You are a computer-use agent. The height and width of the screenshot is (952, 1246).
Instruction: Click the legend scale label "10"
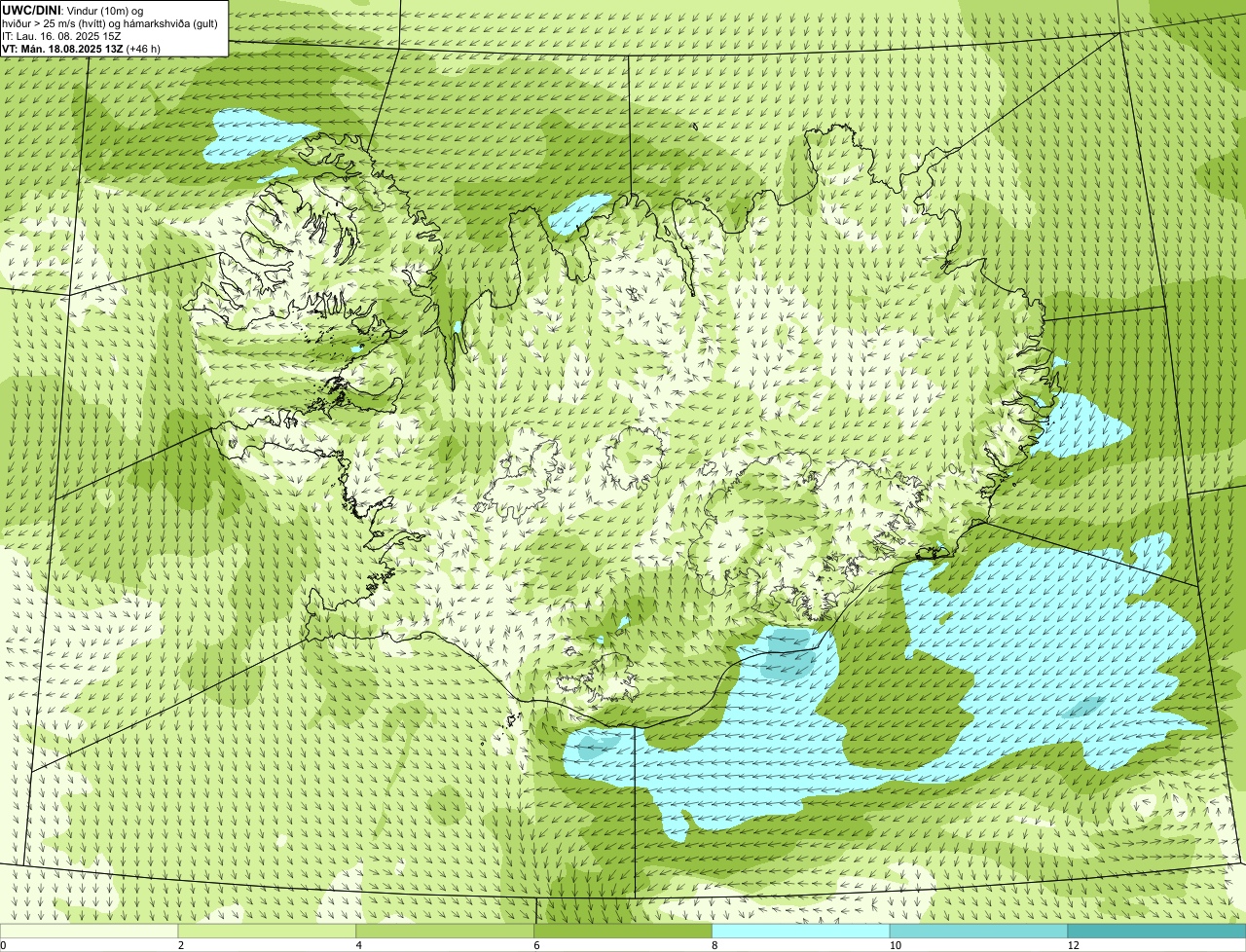pos(894,945)
